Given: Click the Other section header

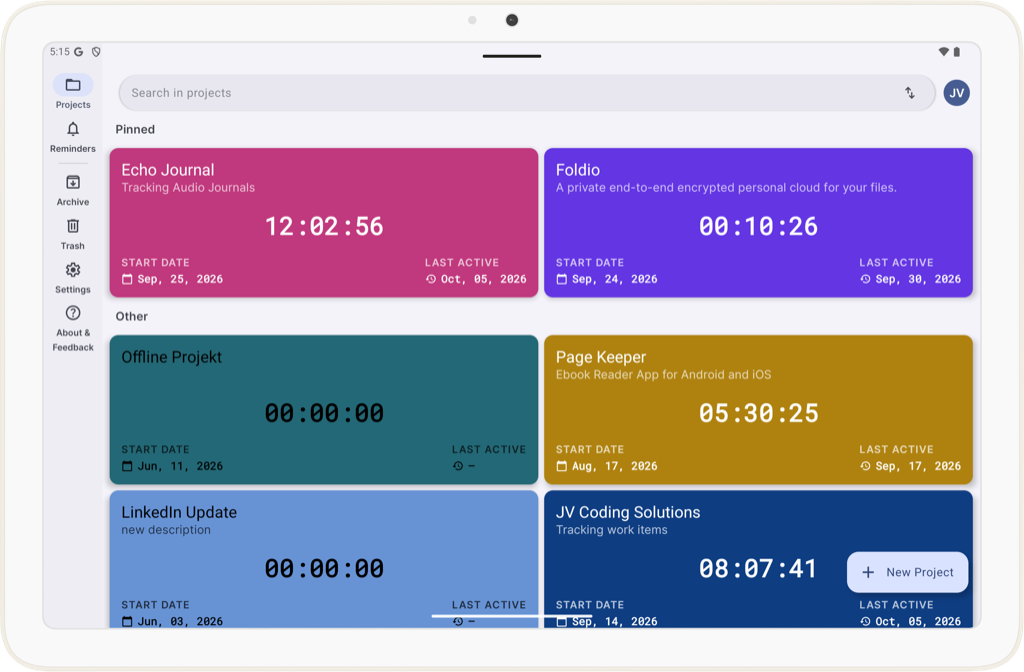Looking at the screenshot, I should click(132, 316).
